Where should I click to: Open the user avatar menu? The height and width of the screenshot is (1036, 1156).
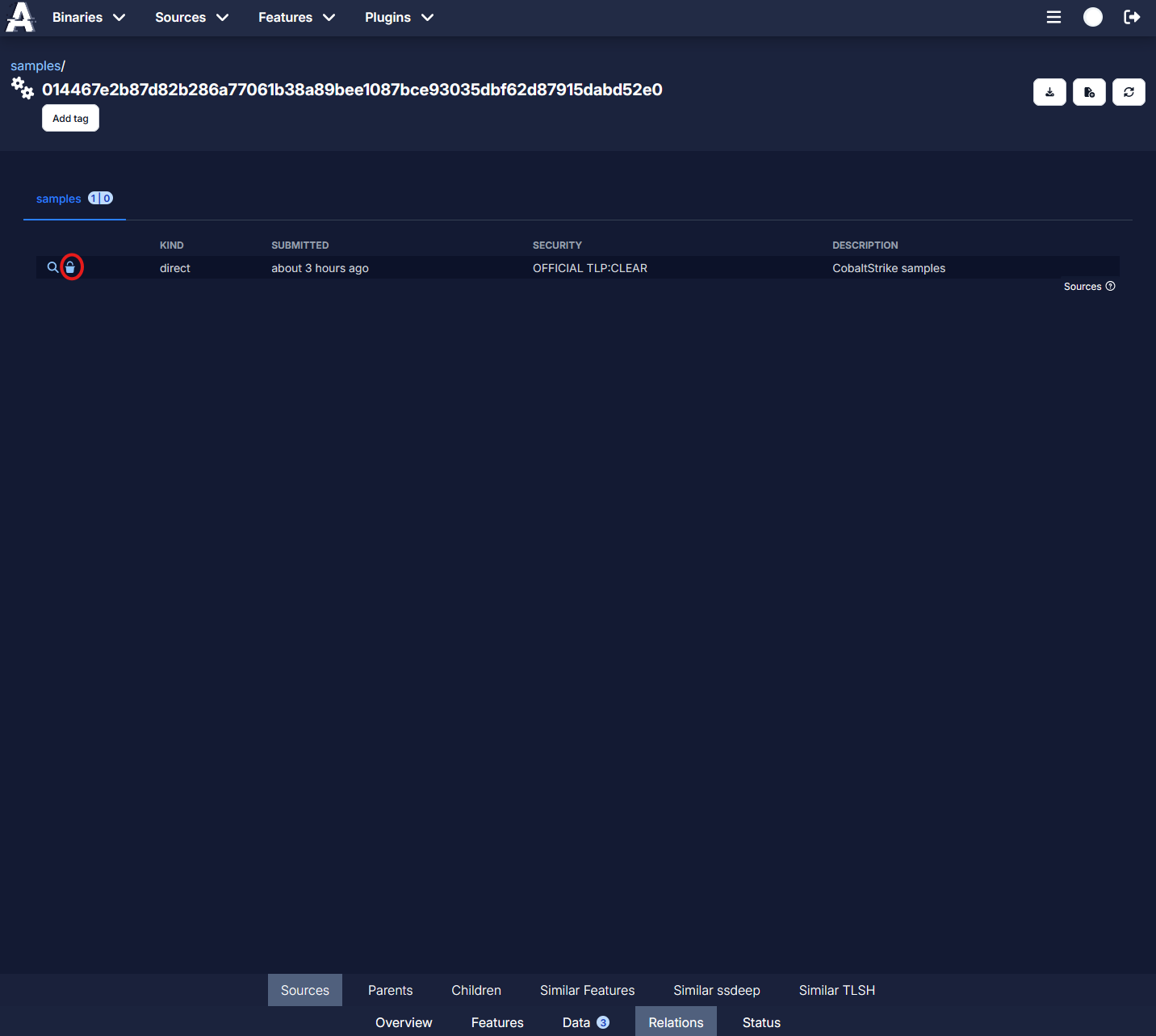coord(1093,17)
